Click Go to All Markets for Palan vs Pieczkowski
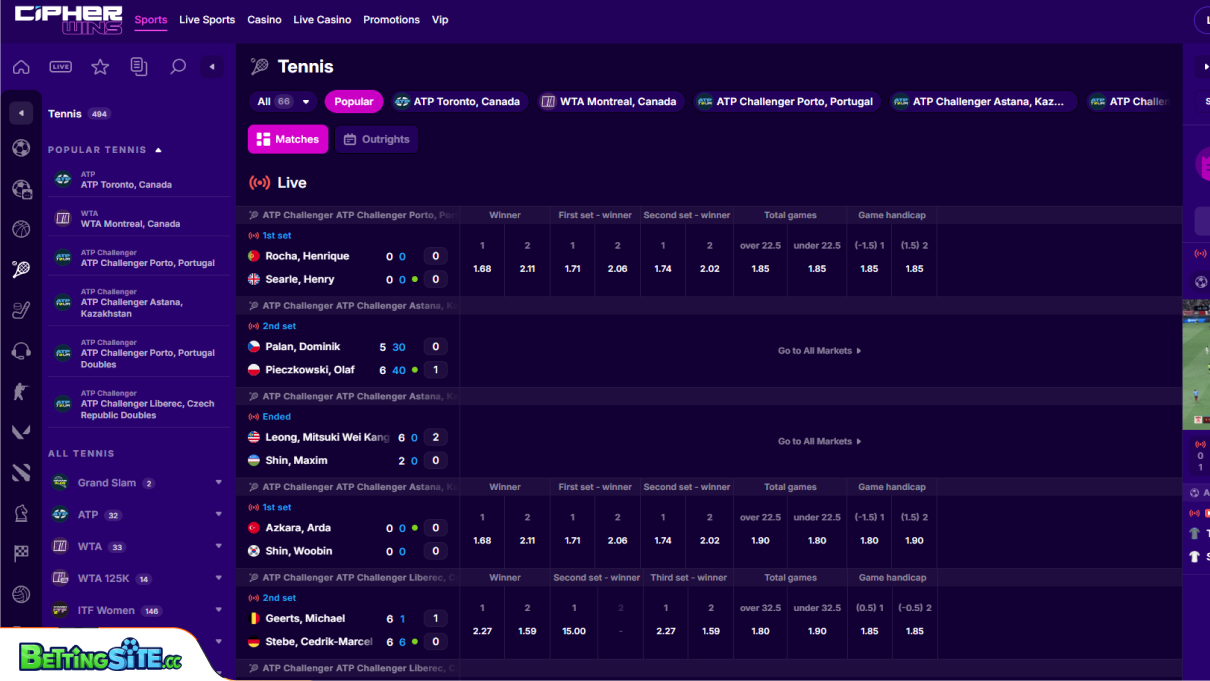The height and width of the screenshot is (681, 1210). coord(818,350)
